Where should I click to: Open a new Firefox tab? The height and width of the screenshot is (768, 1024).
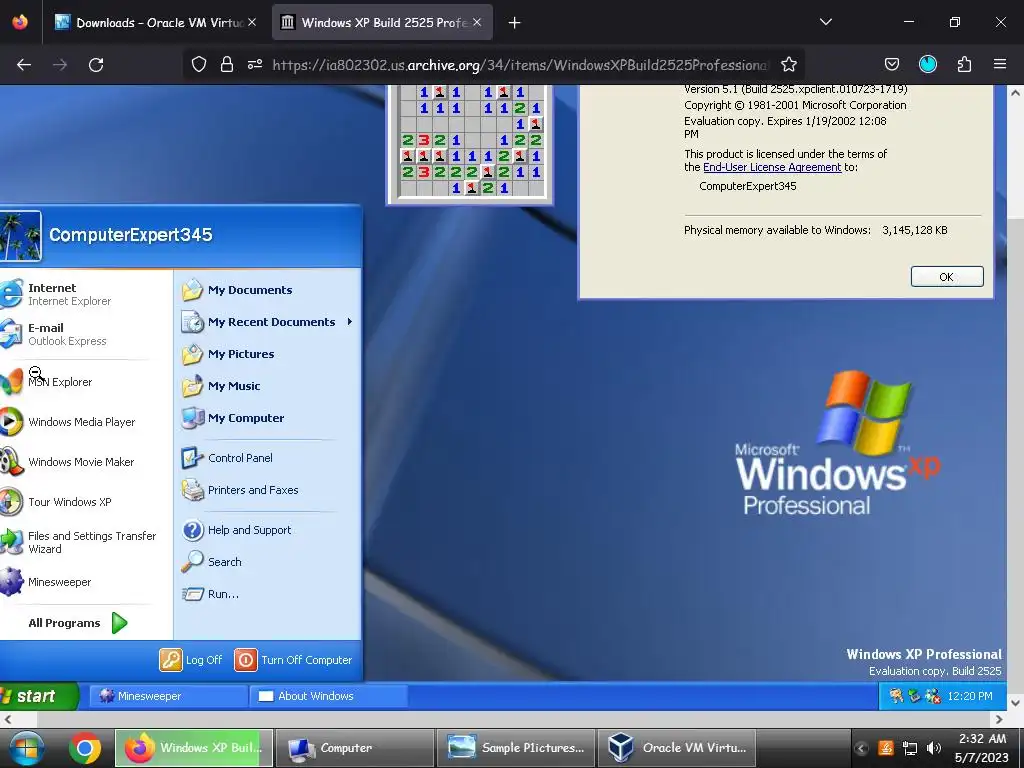(515, 23)
